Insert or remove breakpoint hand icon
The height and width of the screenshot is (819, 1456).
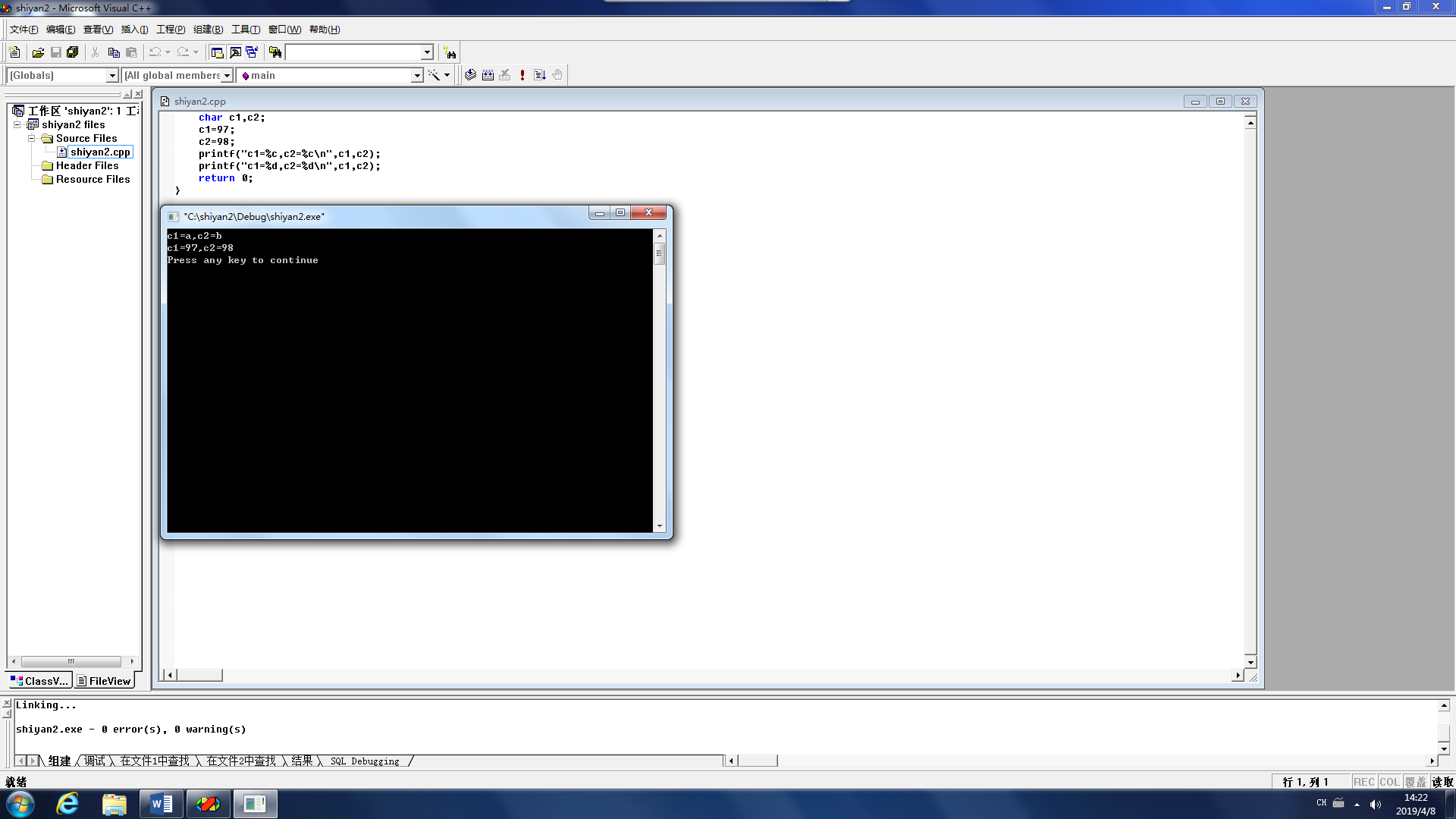[557, 75]
